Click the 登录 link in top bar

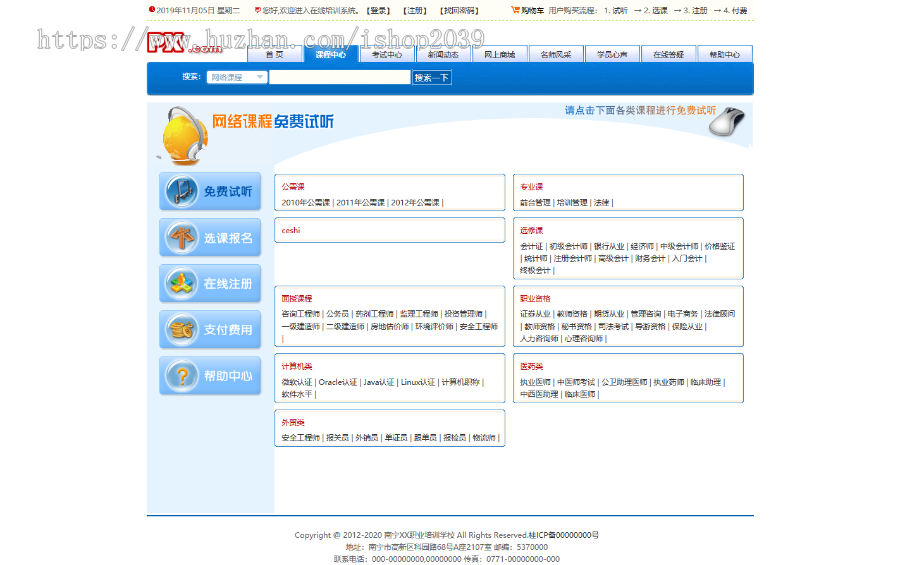click(379, 10)
